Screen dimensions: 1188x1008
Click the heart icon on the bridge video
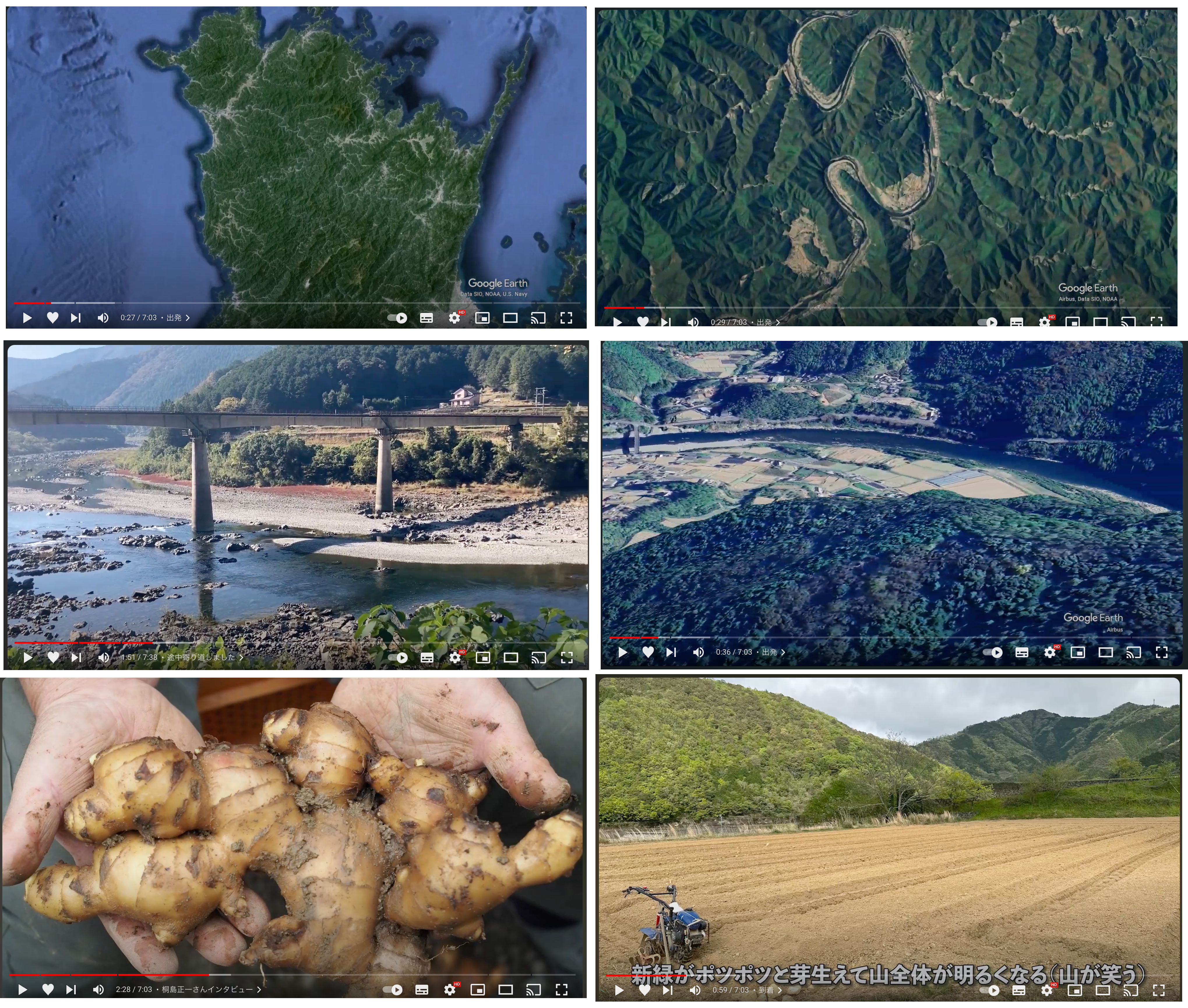click(x=53, y=658)
